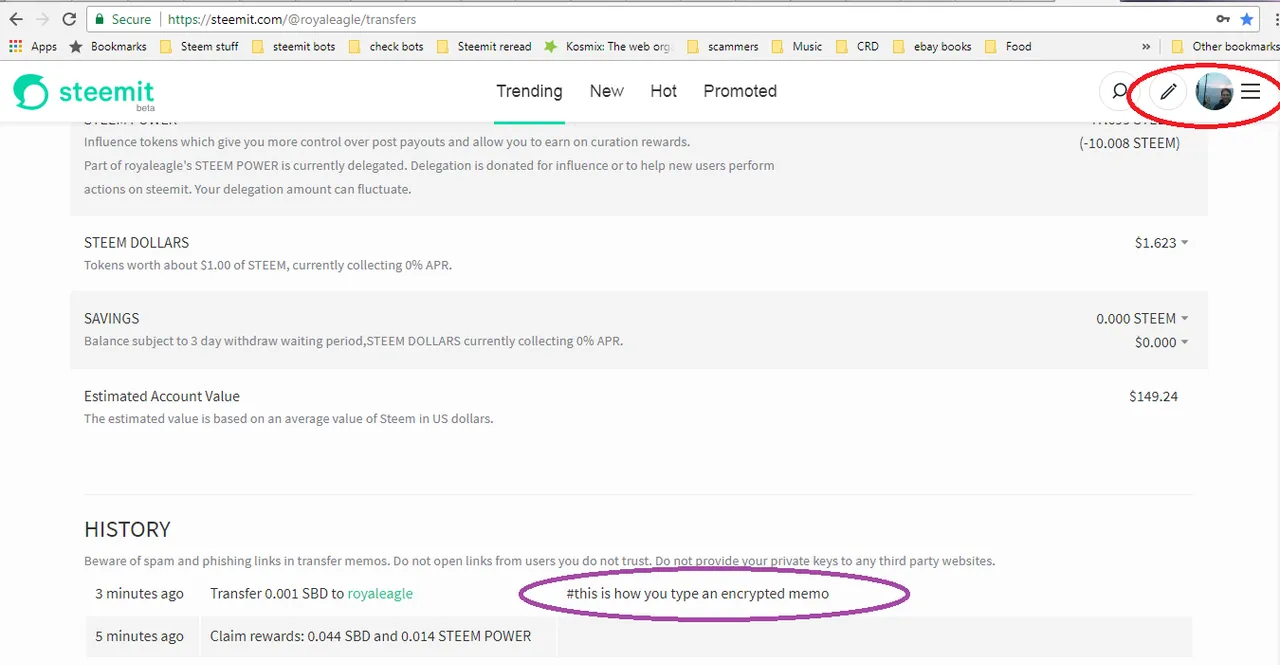Screen dimensions: 1280x665
Task: Click the pencil icon to write a post
Action: tap(1167, 92)
